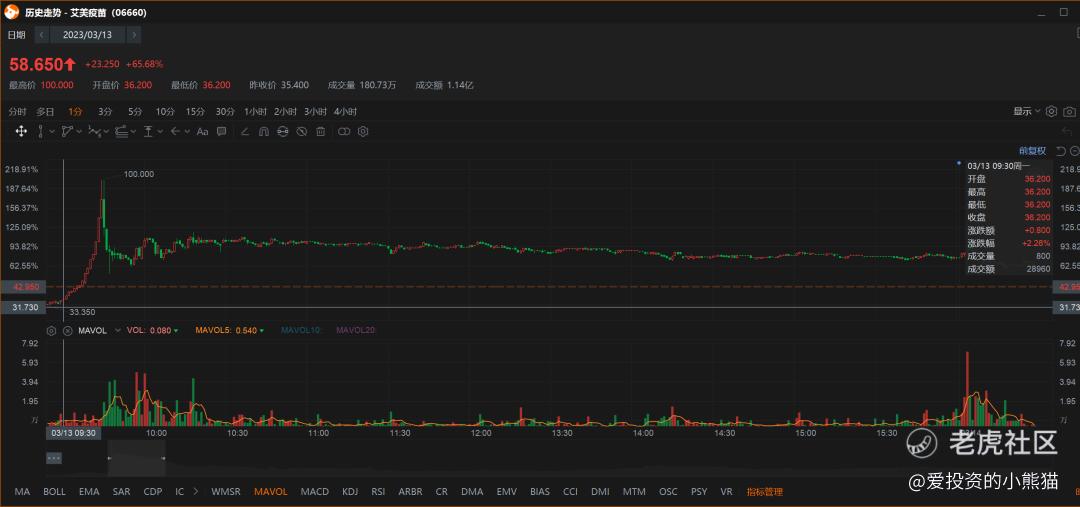Select the vertical line drawing tool
1080x507 pixels.
(x=41, y=132)
